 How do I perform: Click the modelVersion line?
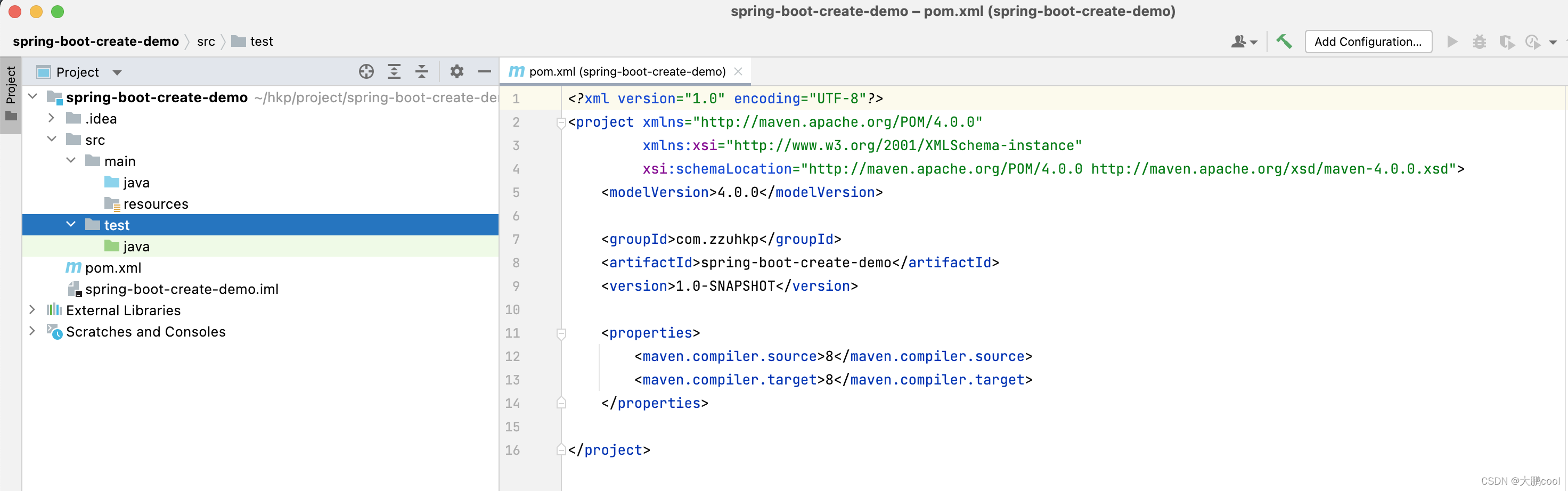[x=742, y=192]
